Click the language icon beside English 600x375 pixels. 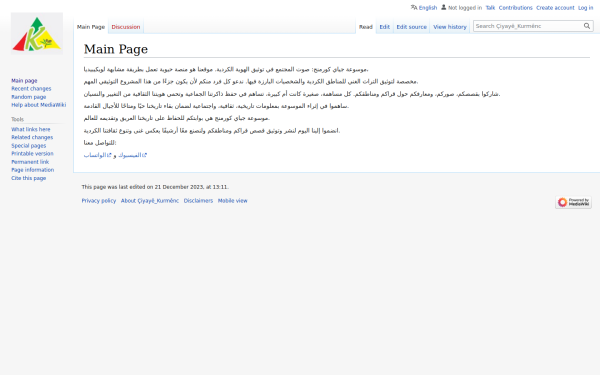pos(414,7)
